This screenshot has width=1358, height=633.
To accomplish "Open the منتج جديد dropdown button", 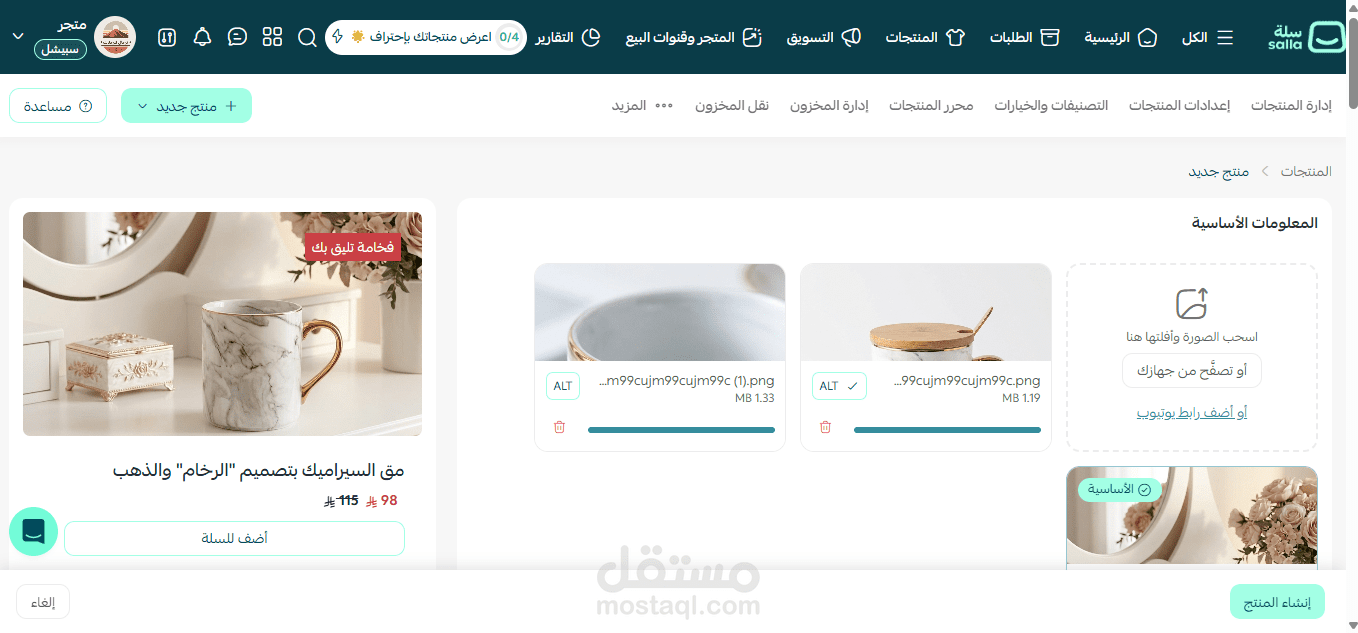I will (x=186, y=106).
